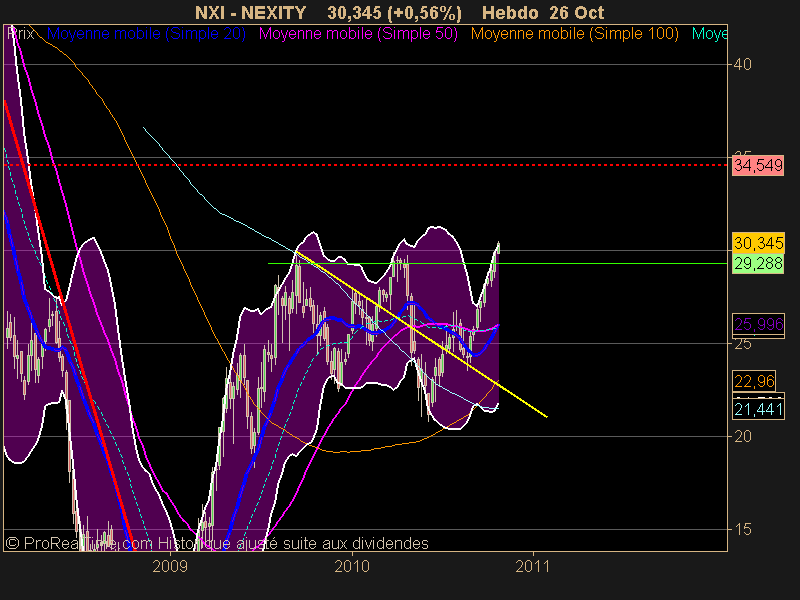Select the 'Prix' legend label
Viewport: 800px width, 600px height.
21,34
